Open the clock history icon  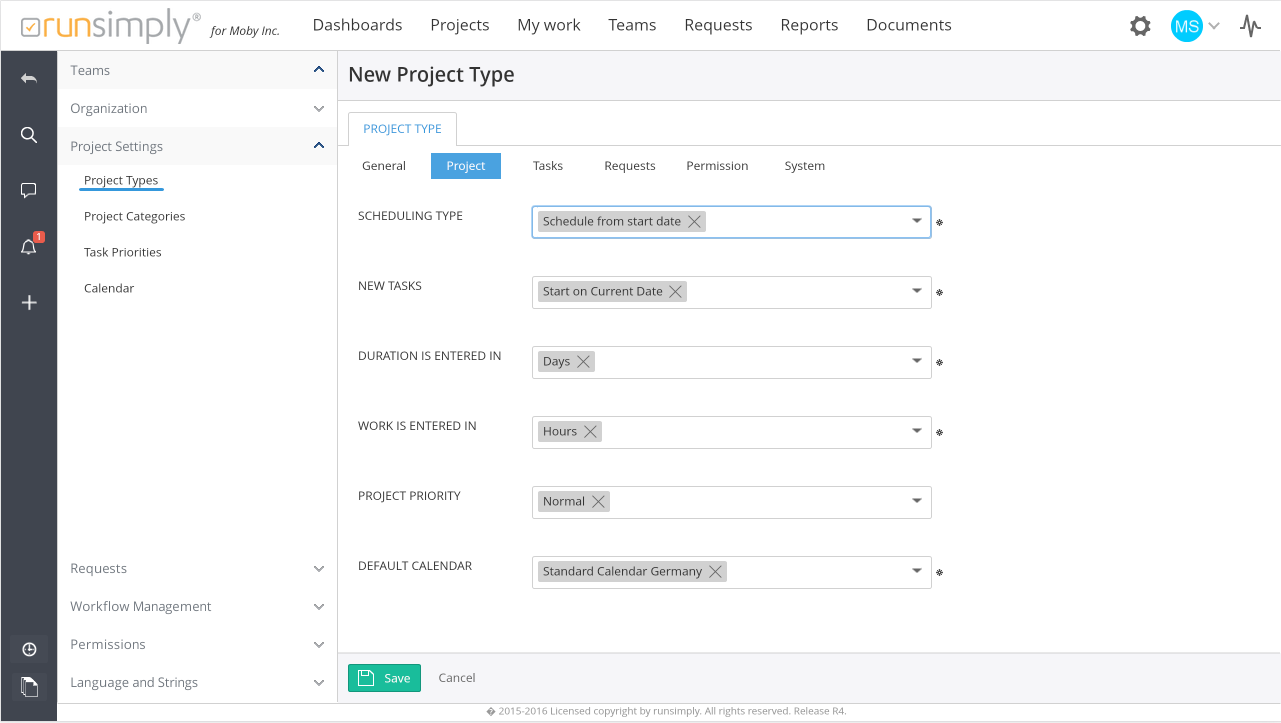29,650
